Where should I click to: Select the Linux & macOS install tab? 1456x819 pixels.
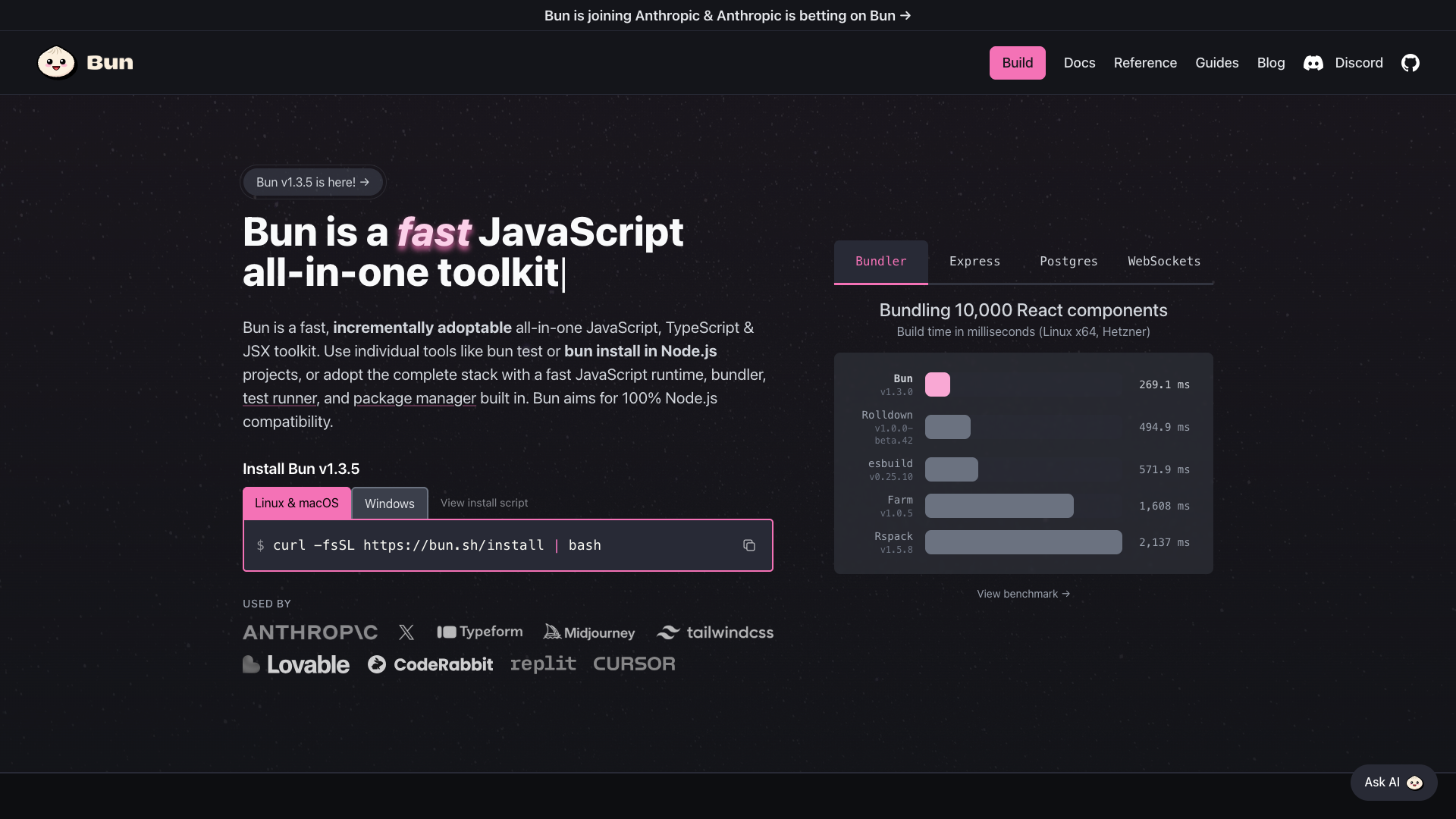(297, 503)
